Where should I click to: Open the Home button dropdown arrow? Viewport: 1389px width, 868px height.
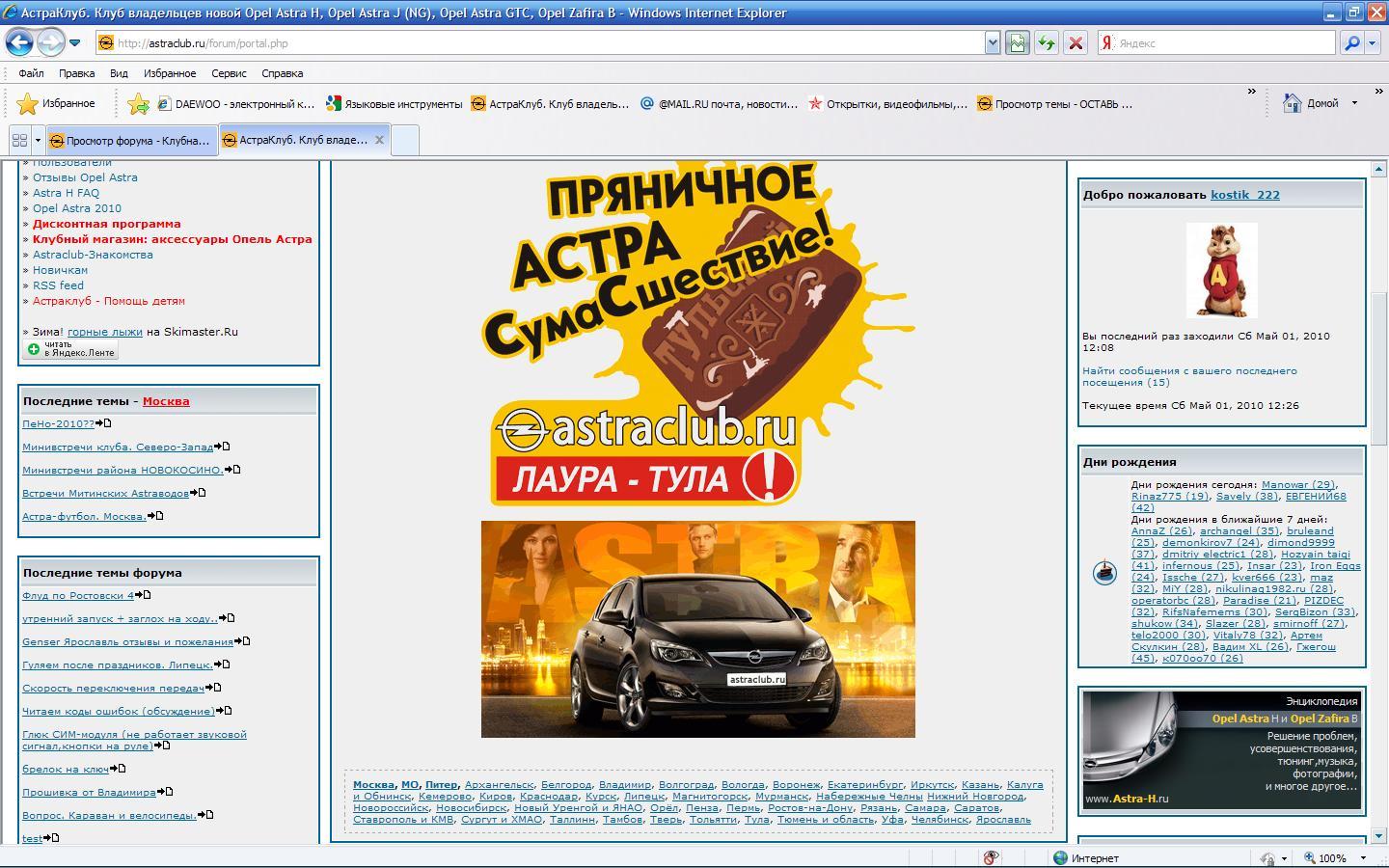(1354, 103)
